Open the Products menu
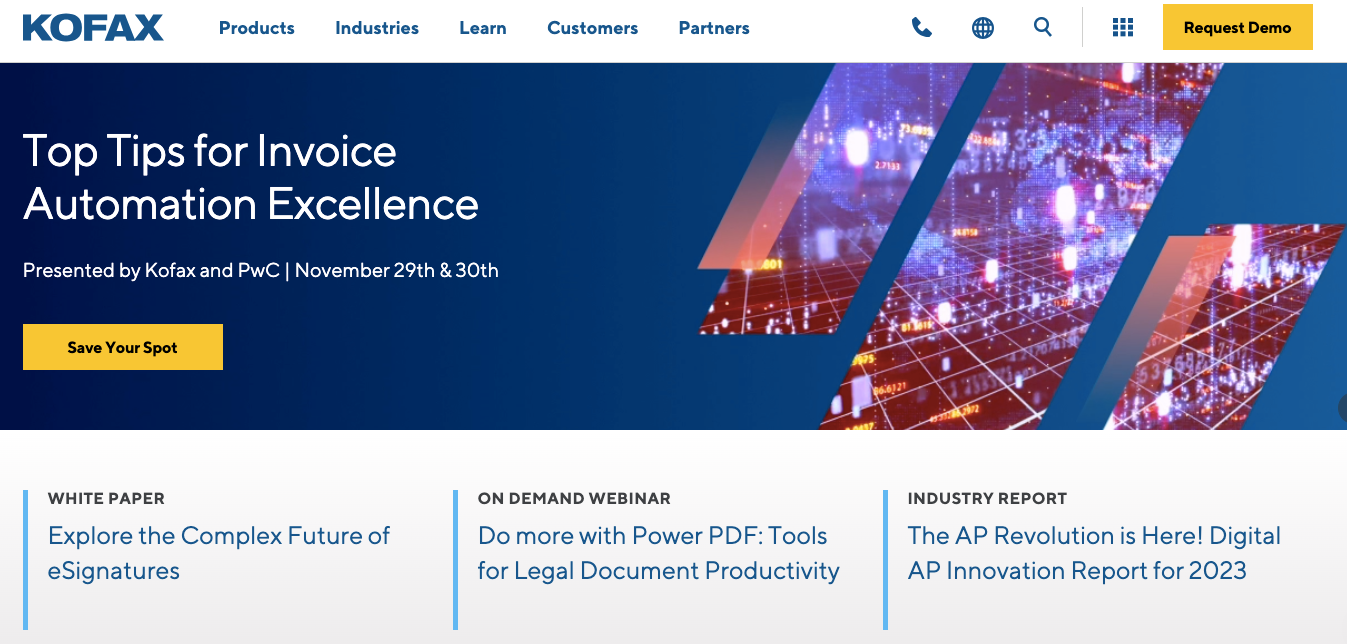 pyautogui.click(x=257, y=28)
